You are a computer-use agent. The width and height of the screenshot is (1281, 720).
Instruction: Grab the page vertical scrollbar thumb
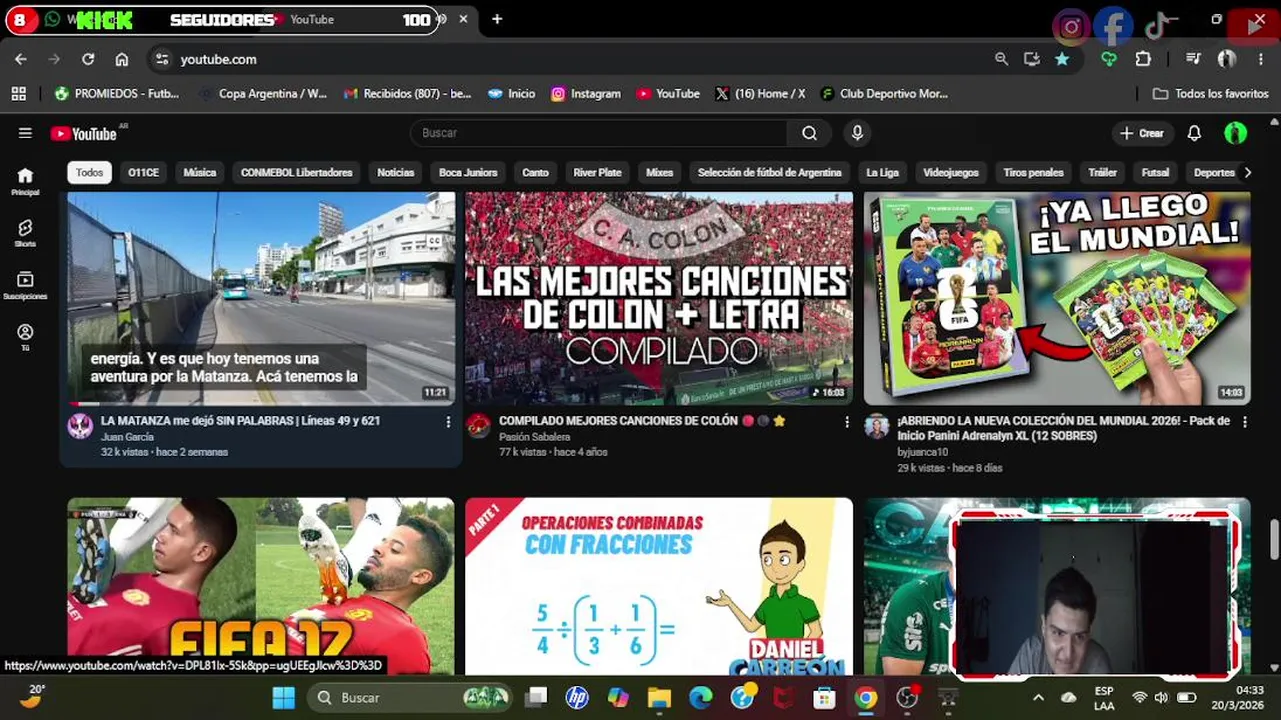click(x=1274, y=540)
